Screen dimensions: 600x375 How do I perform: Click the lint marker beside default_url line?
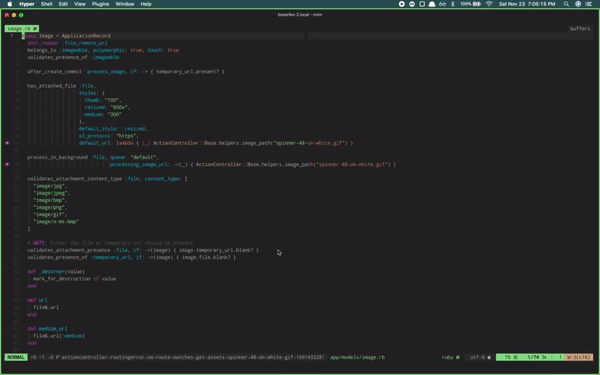pos(7,143)
